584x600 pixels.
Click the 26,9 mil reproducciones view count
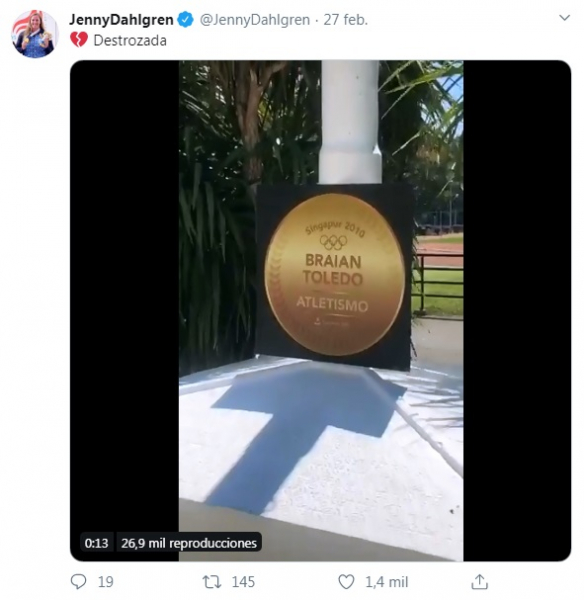click(189, 543)
